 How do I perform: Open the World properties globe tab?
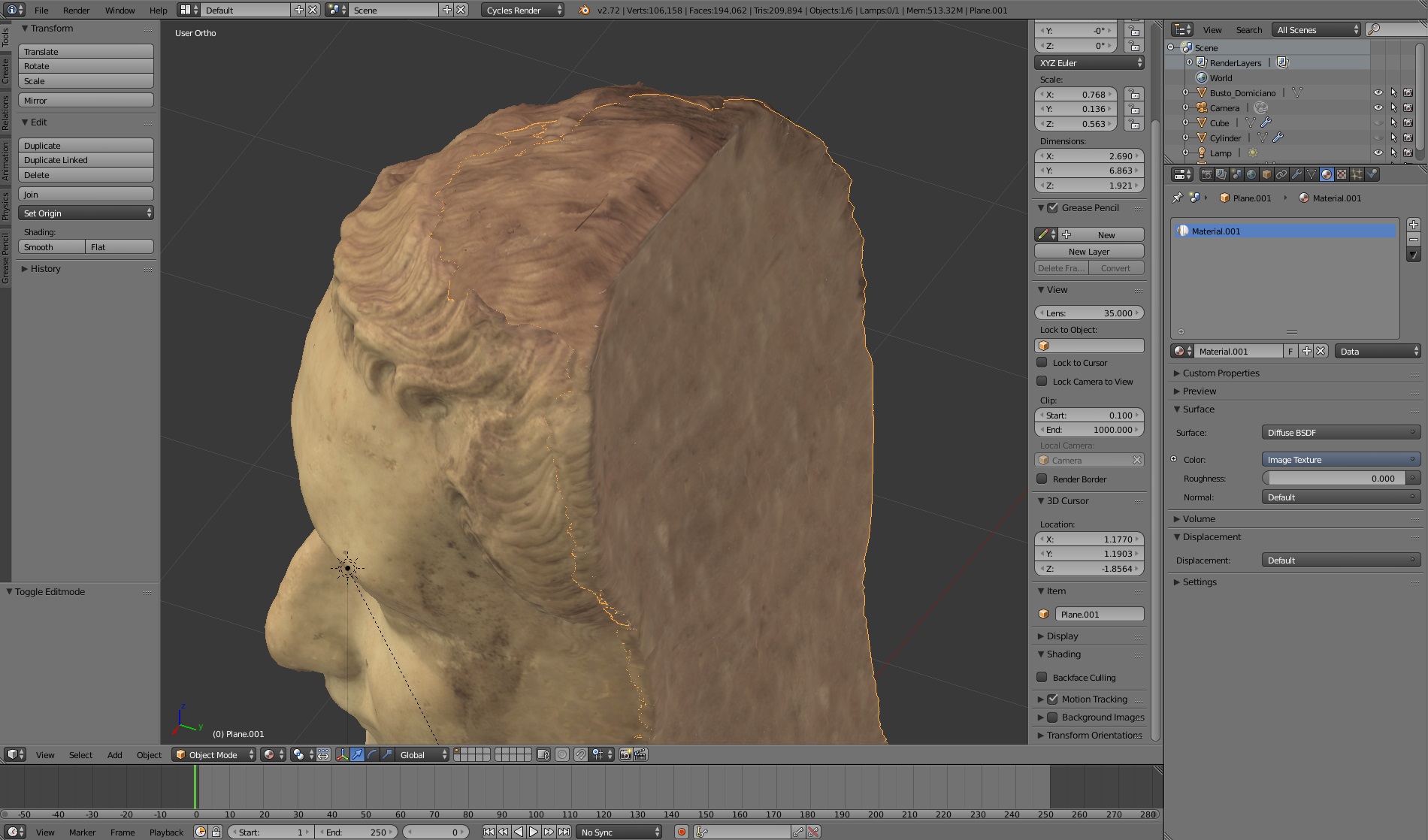pos(1251,174)
